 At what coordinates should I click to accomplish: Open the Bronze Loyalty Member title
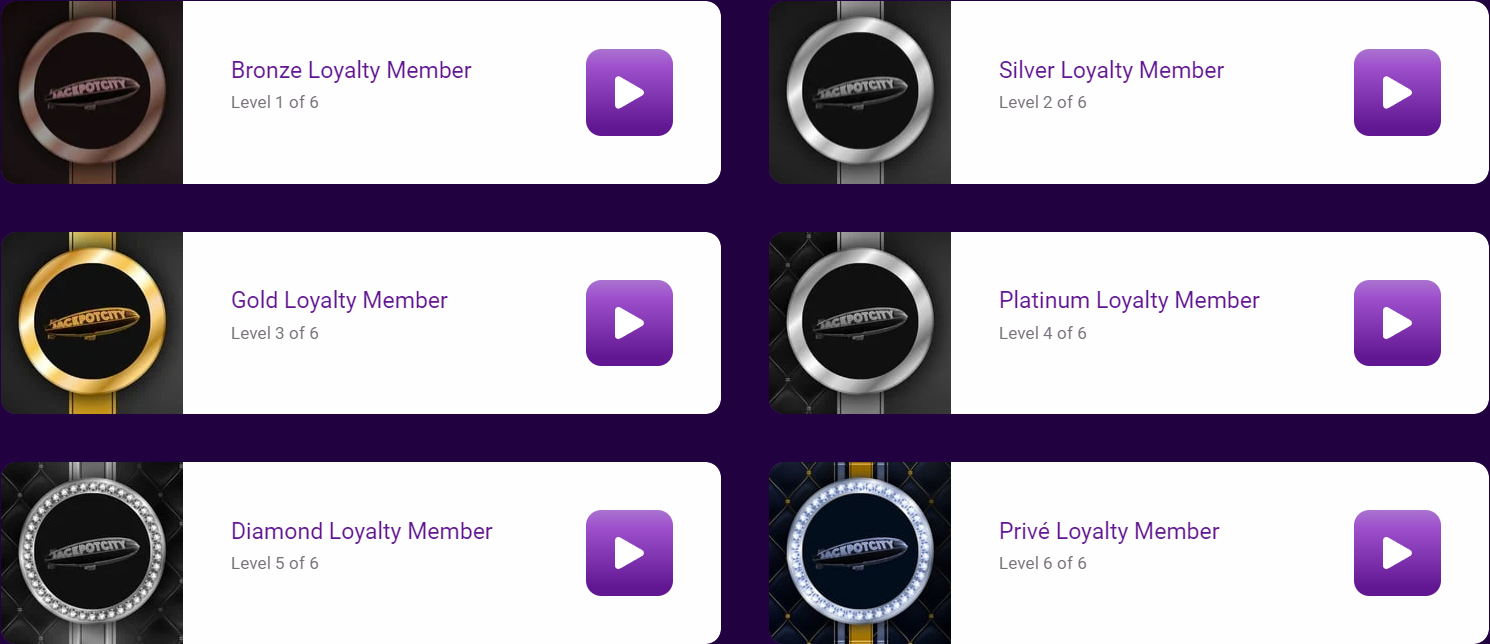click(351, 70)
